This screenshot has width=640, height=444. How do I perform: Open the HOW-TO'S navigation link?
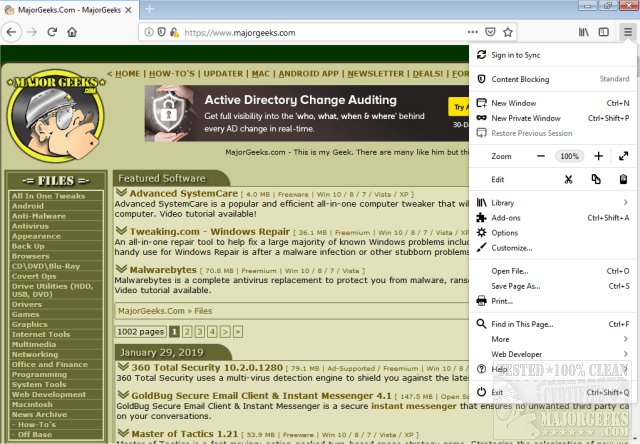[x=172, y=74]
